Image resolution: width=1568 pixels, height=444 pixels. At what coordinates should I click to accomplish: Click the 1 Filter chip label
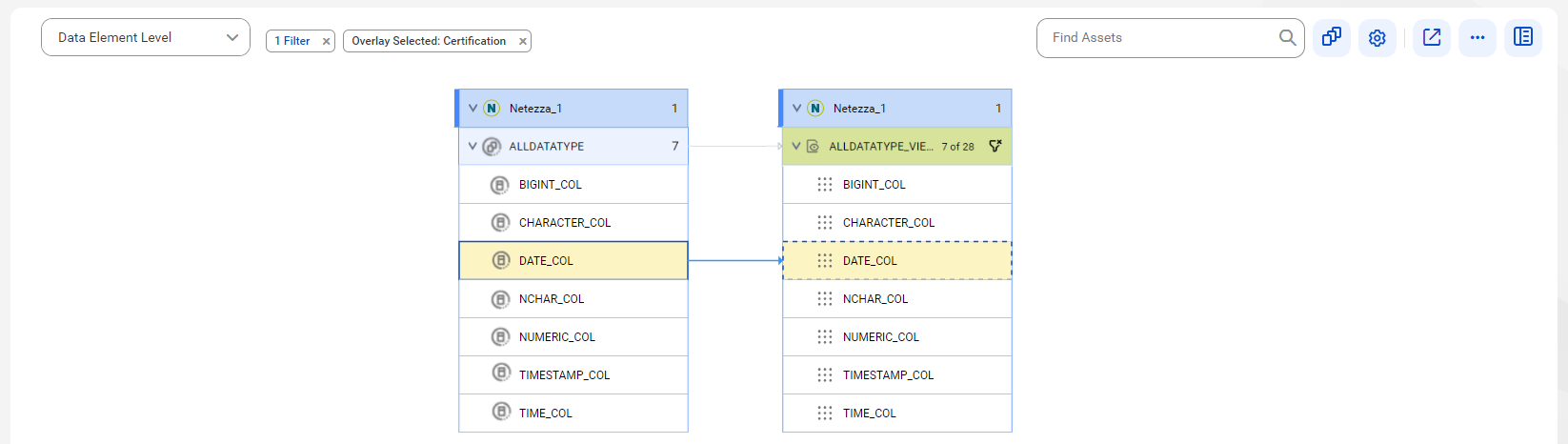click(292, 41)
